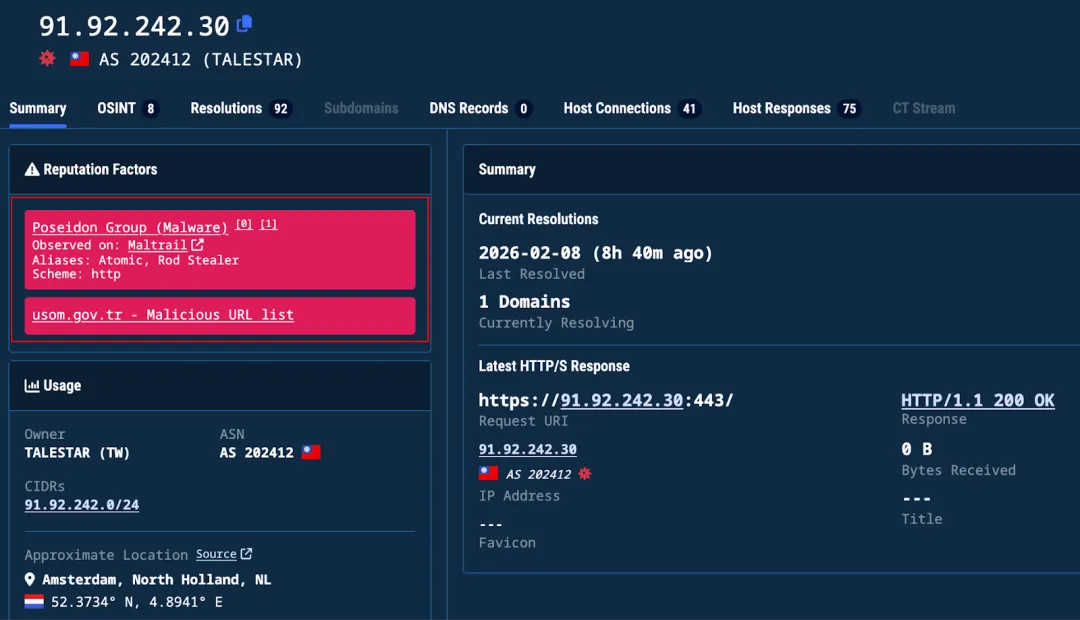Open usom.gov.tr Malicious URL list link

[x=163, y=315]
